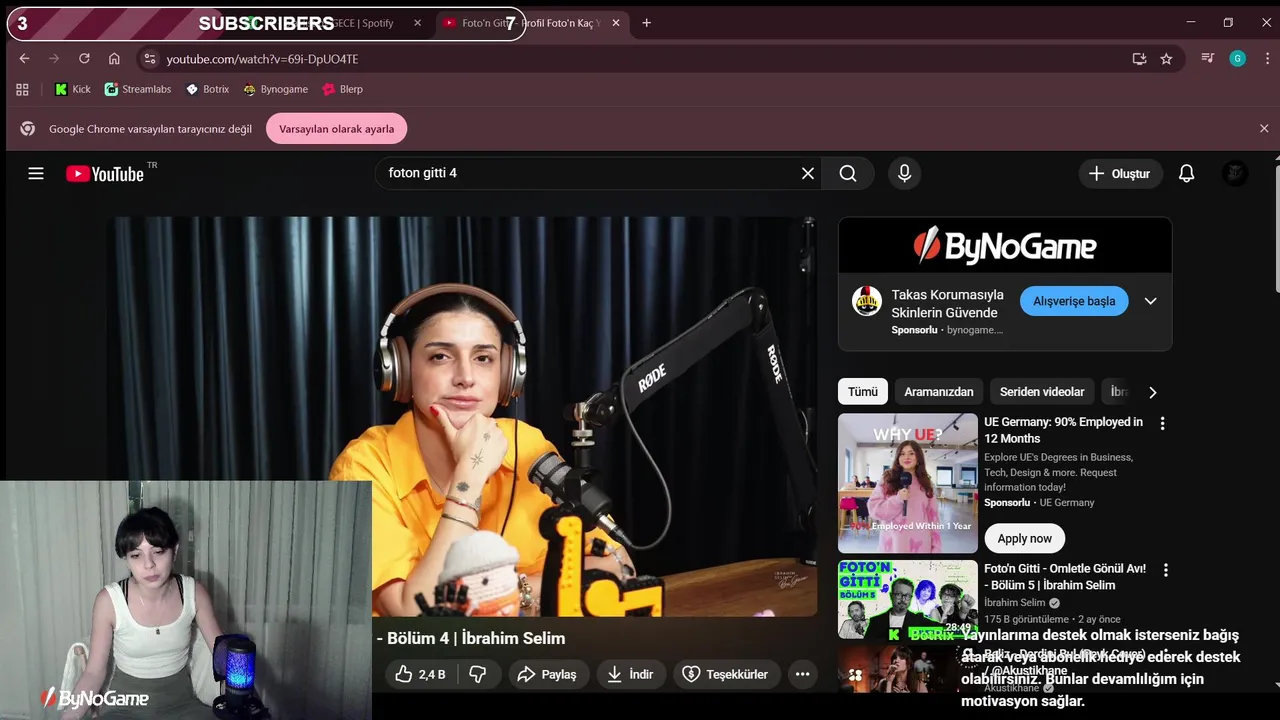Open the account avatar menu on YouTube
The height and width of the screenshot is (720, 1280).
click(x=1236, y=173)
